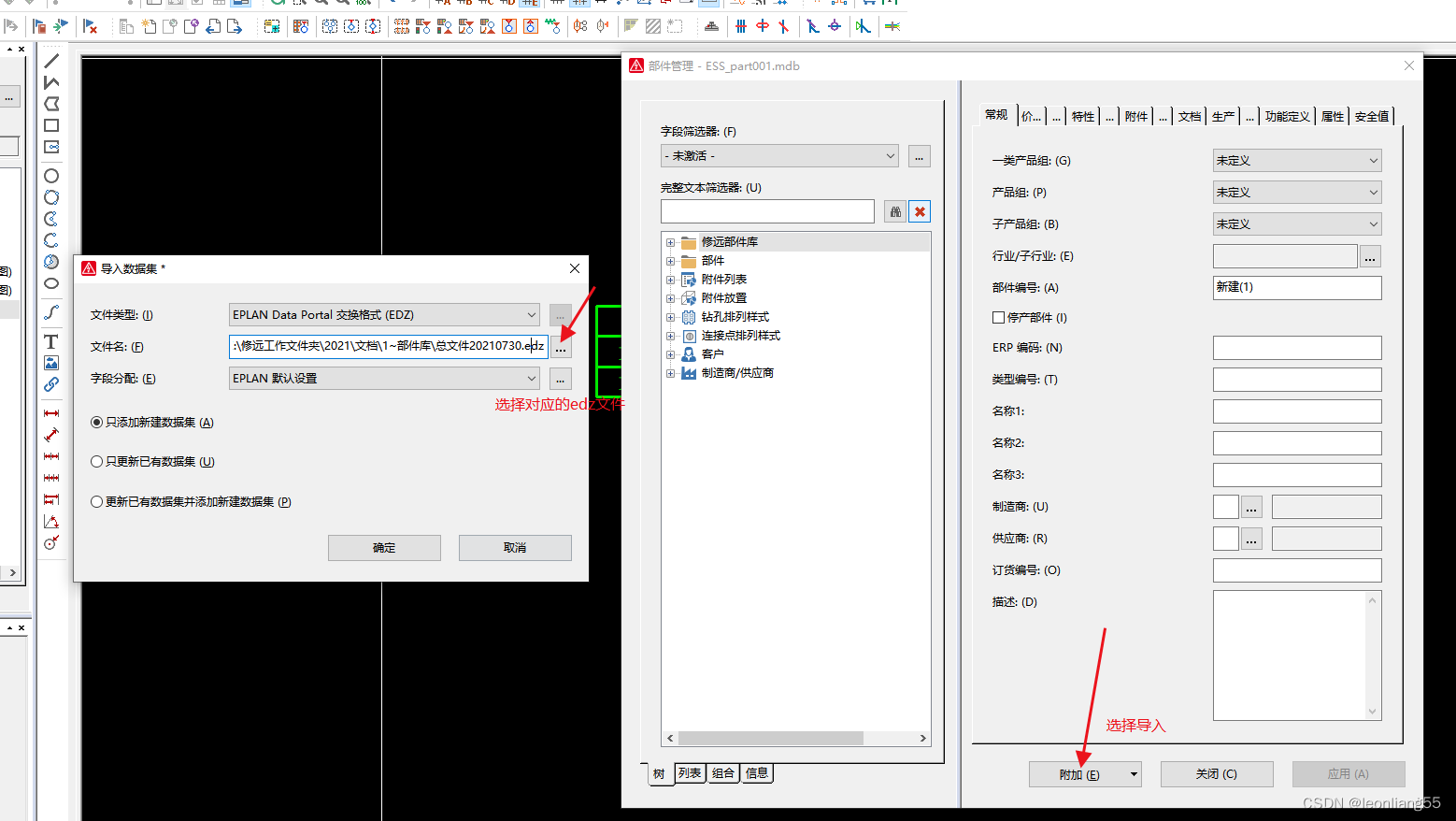This screenshot has height=821, width=1456.
Task: Click the 附加 button
Action: (1078, 774)
